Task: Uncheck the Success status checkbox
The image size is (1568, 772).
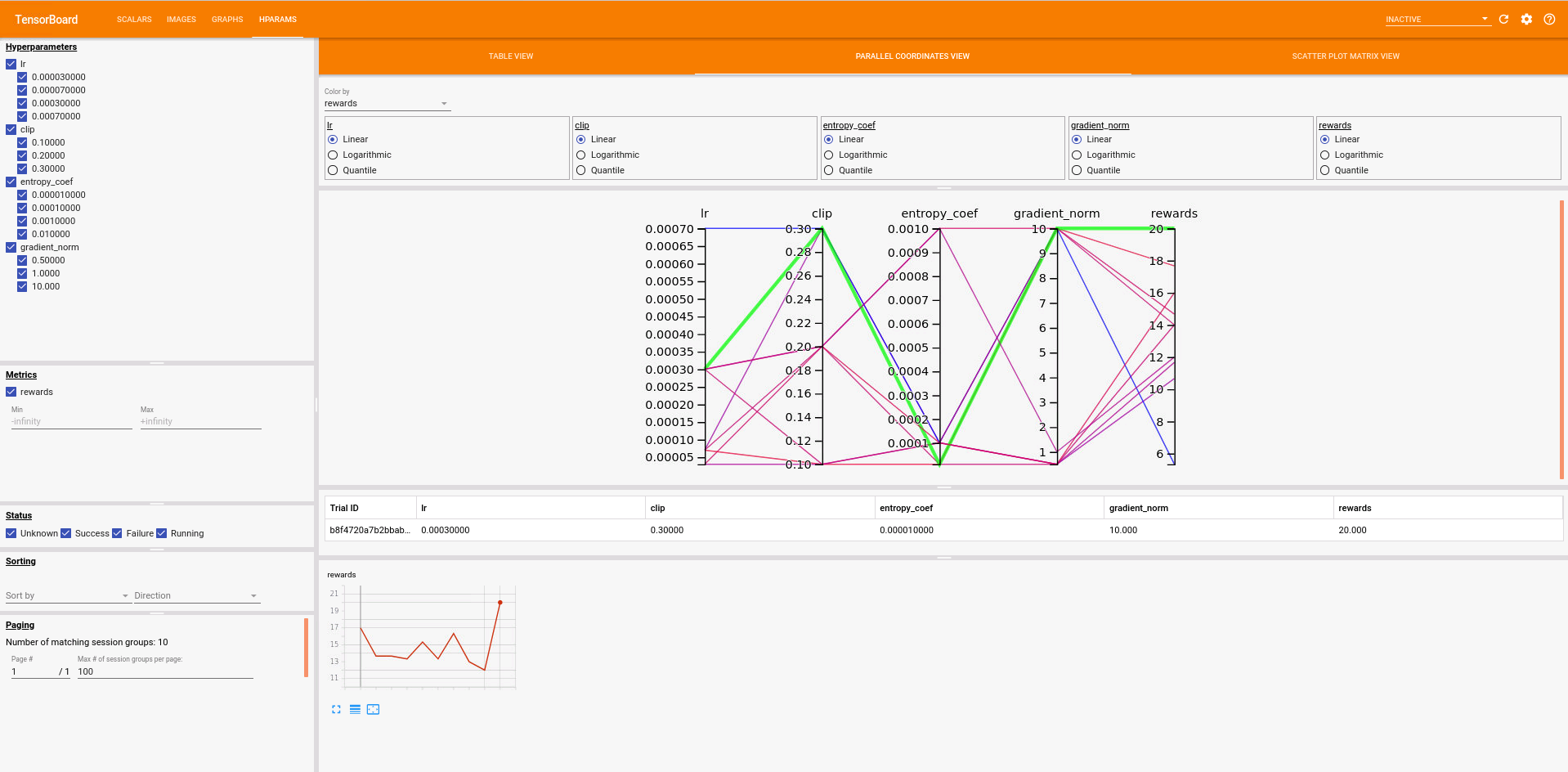Action: tap(66, 533)
